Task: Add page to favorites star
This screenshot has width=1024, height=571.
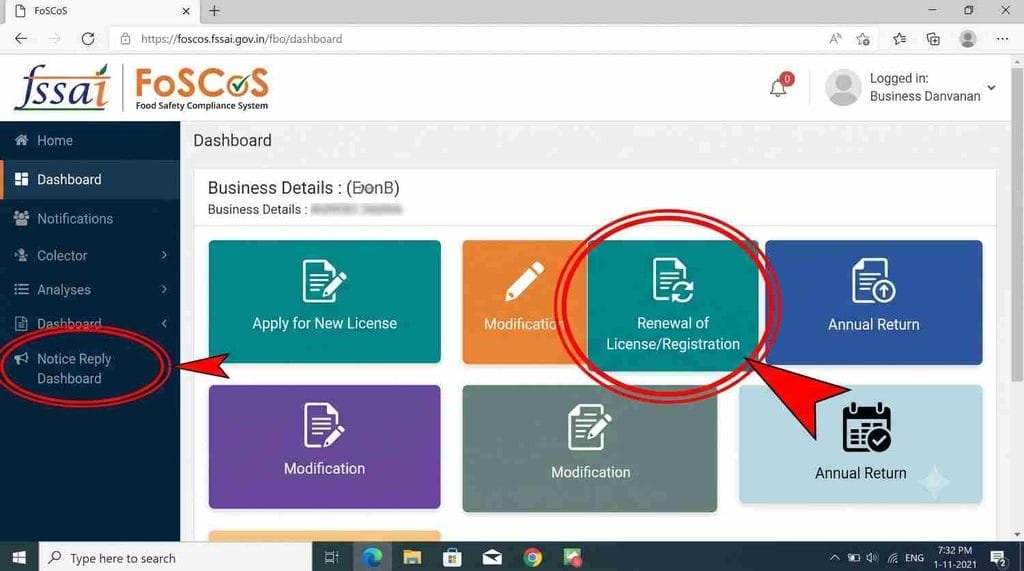Action: [x=863, y=39]
